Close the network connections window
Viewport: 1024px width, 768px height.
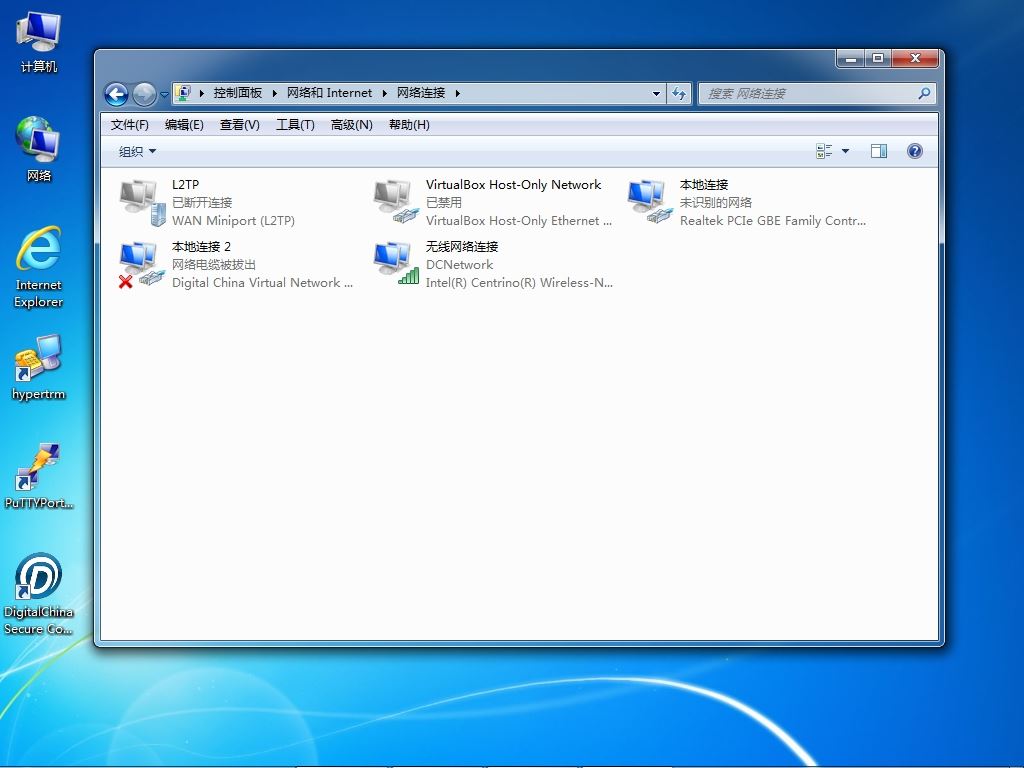(x=916, y=59)
